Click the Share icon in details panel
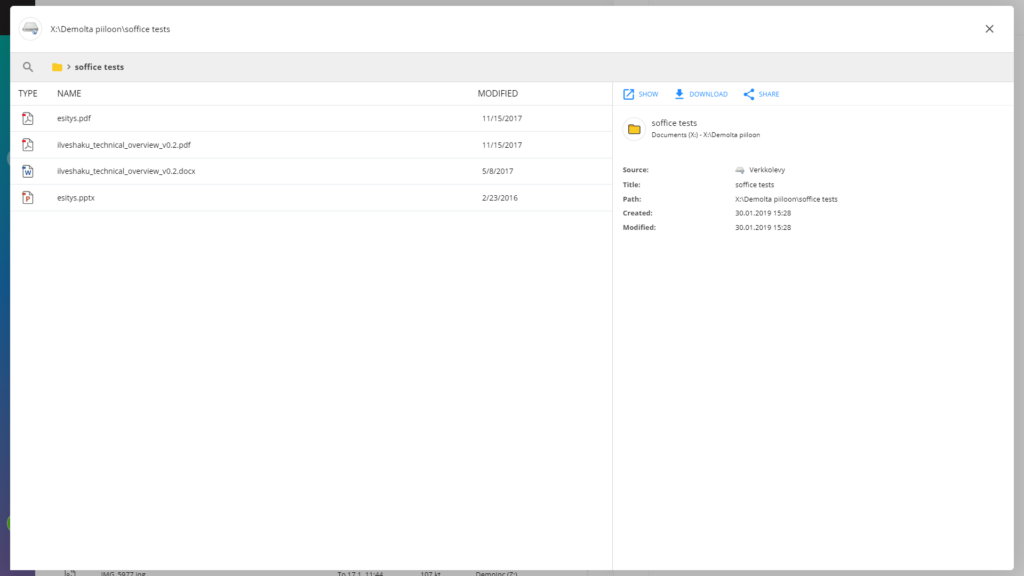Viewport: 1024px width, 576px height. pyautogui.click(x=749, y=94)
